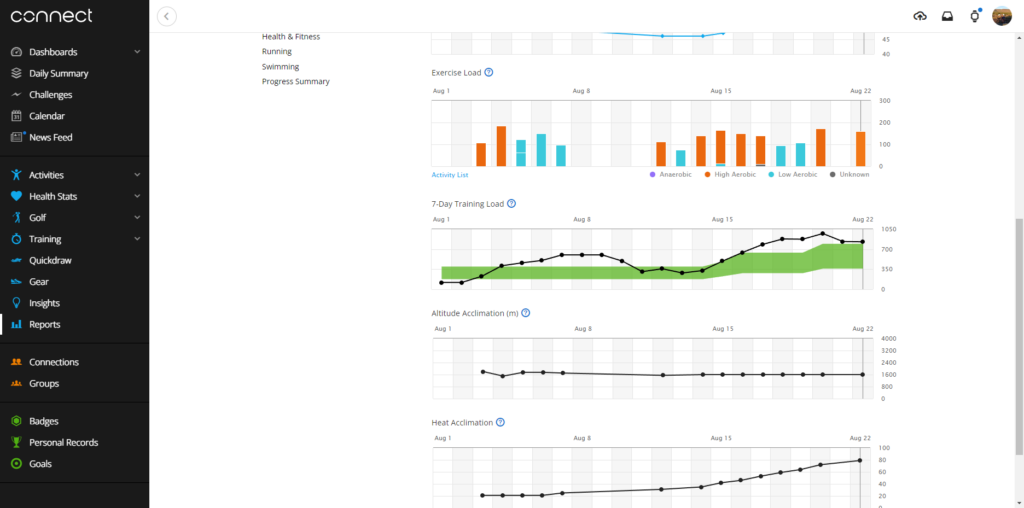Click the Activities person icon
This screenshot has width=1024, height=508.
tap(17, 175)
